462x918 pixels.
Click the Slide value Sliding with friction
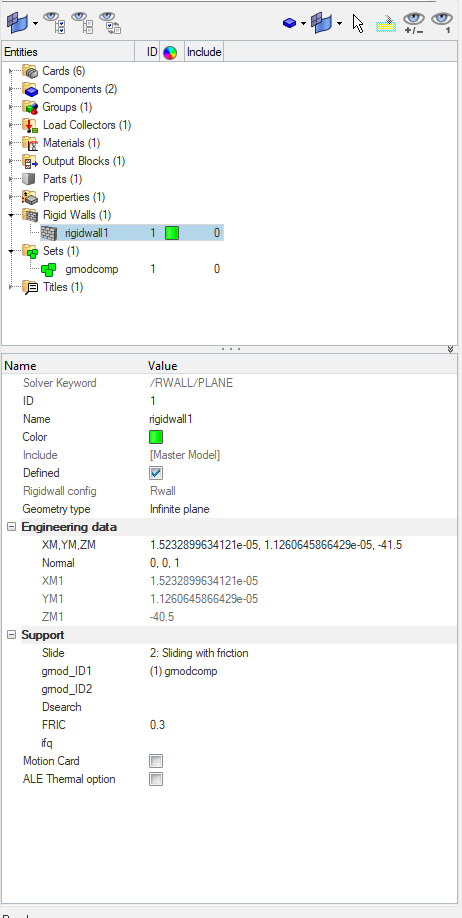click(x=199, y=653)
